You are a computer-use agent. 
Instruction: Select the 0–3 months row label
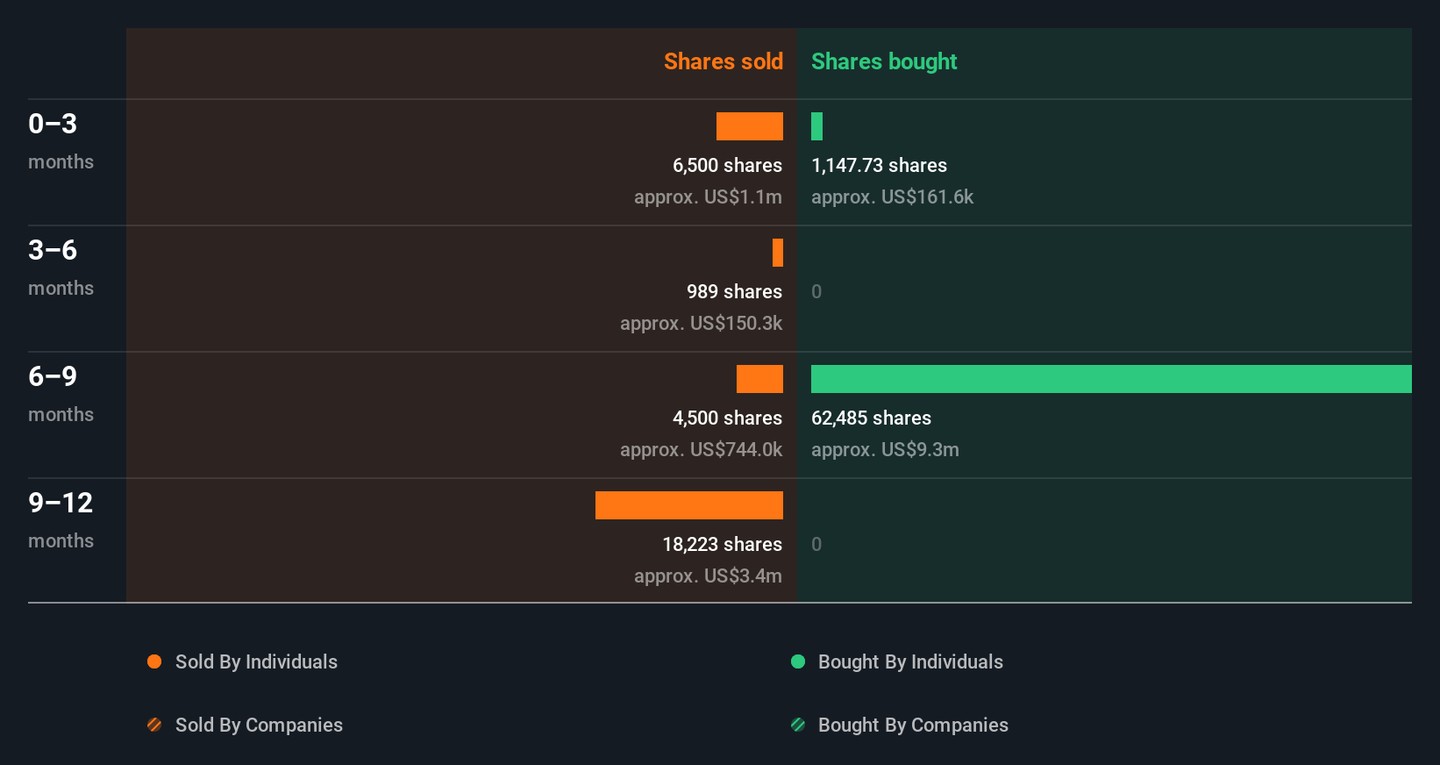(x=53, y=124)
